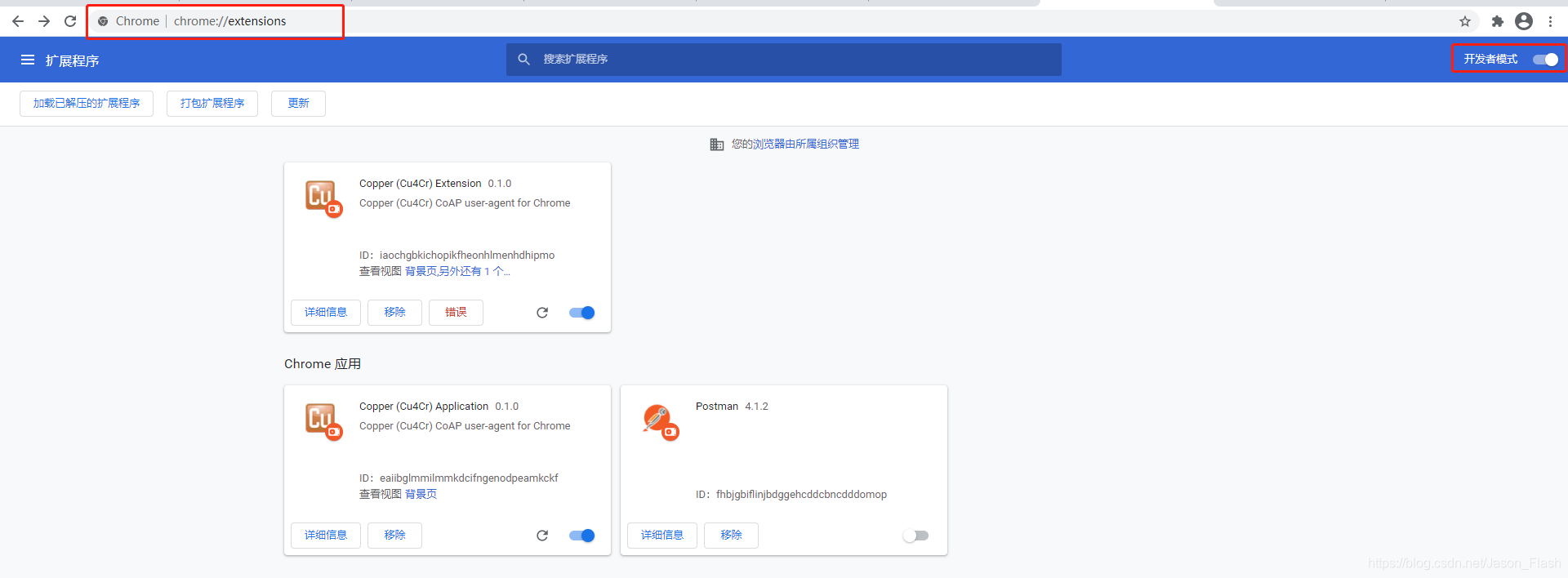The height and width of the screenshot is (578, 1568).
Task: Bookmark this page with the star icon
Action: coord(1465,21)
